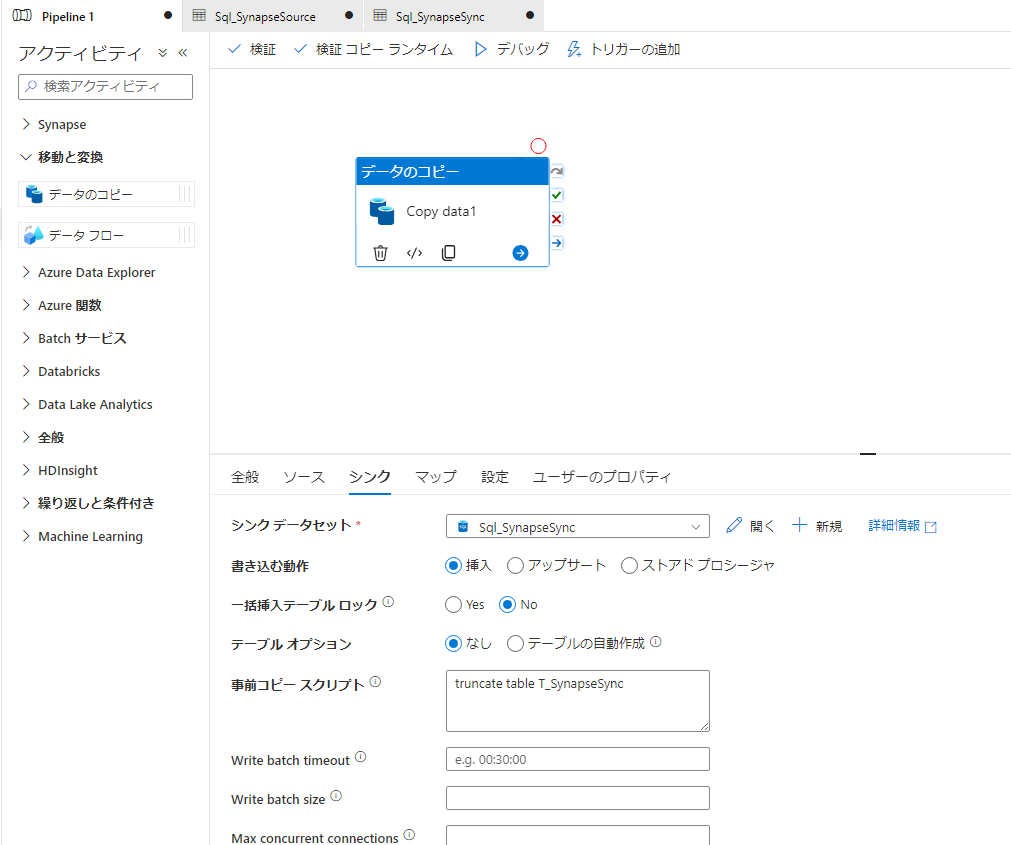
Task: Choose Yes for bulk insert table lock
Action: pyautogui.click(x=454, y=605)
